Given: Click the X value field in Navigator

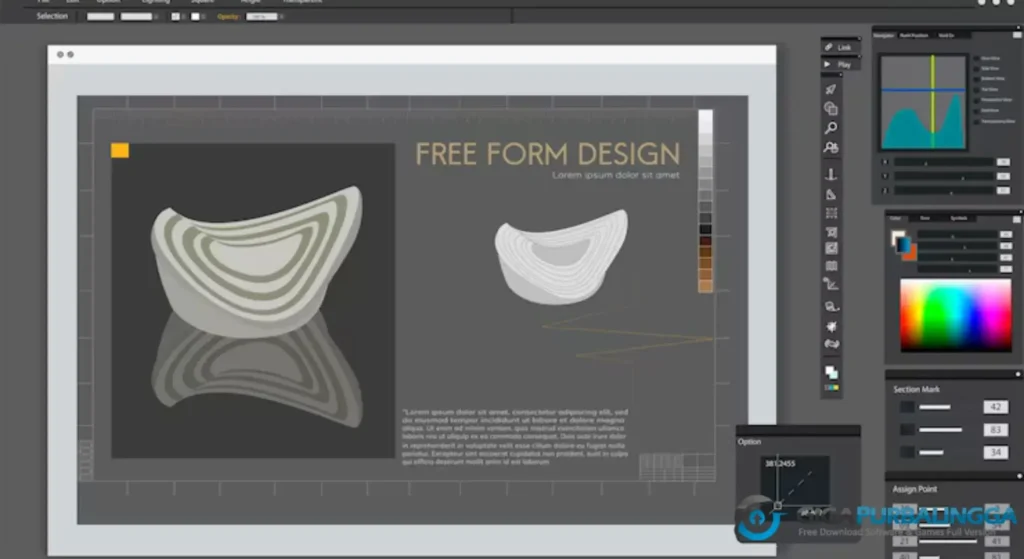Looking at the screenshot, I should coord(1003,162).
